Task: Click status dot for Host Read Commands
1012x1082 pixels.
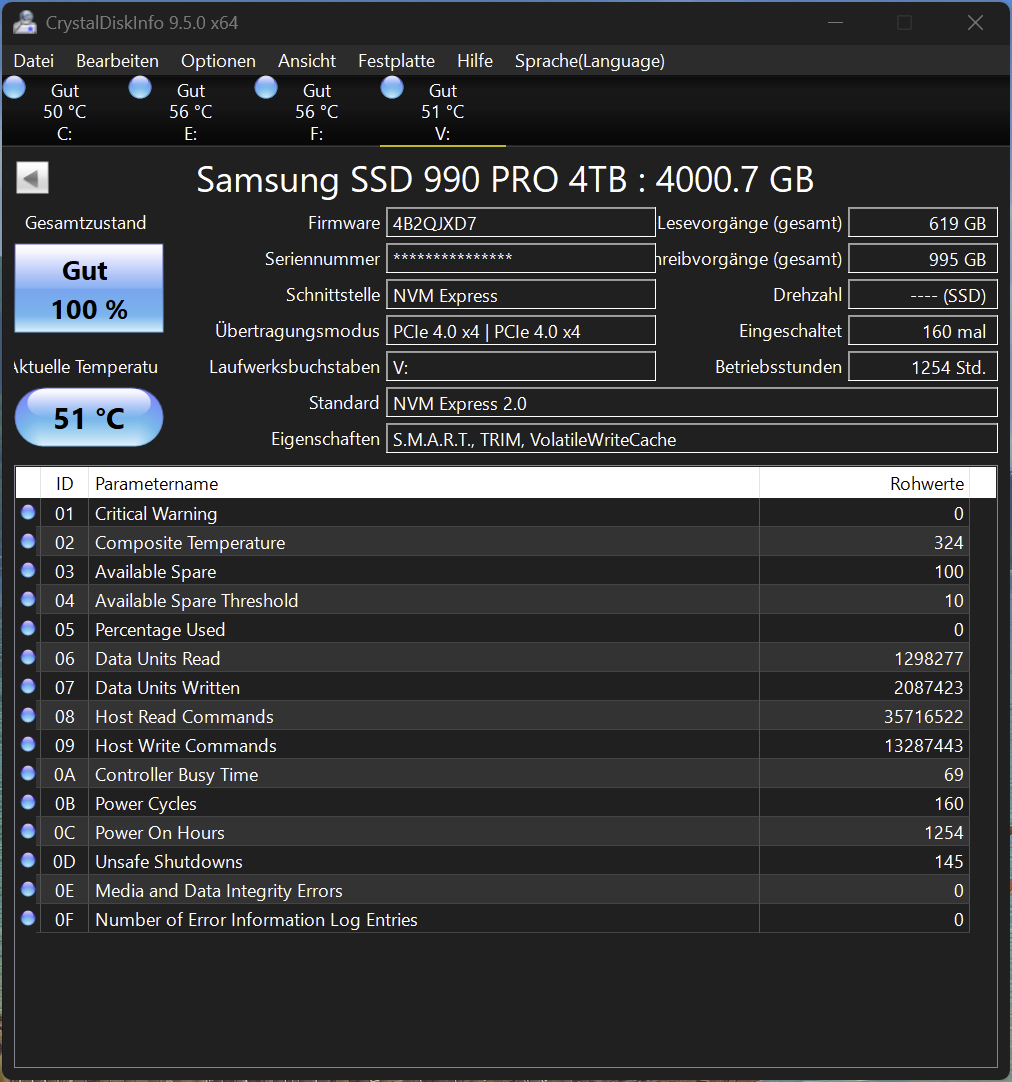Action: click(28, 715)
